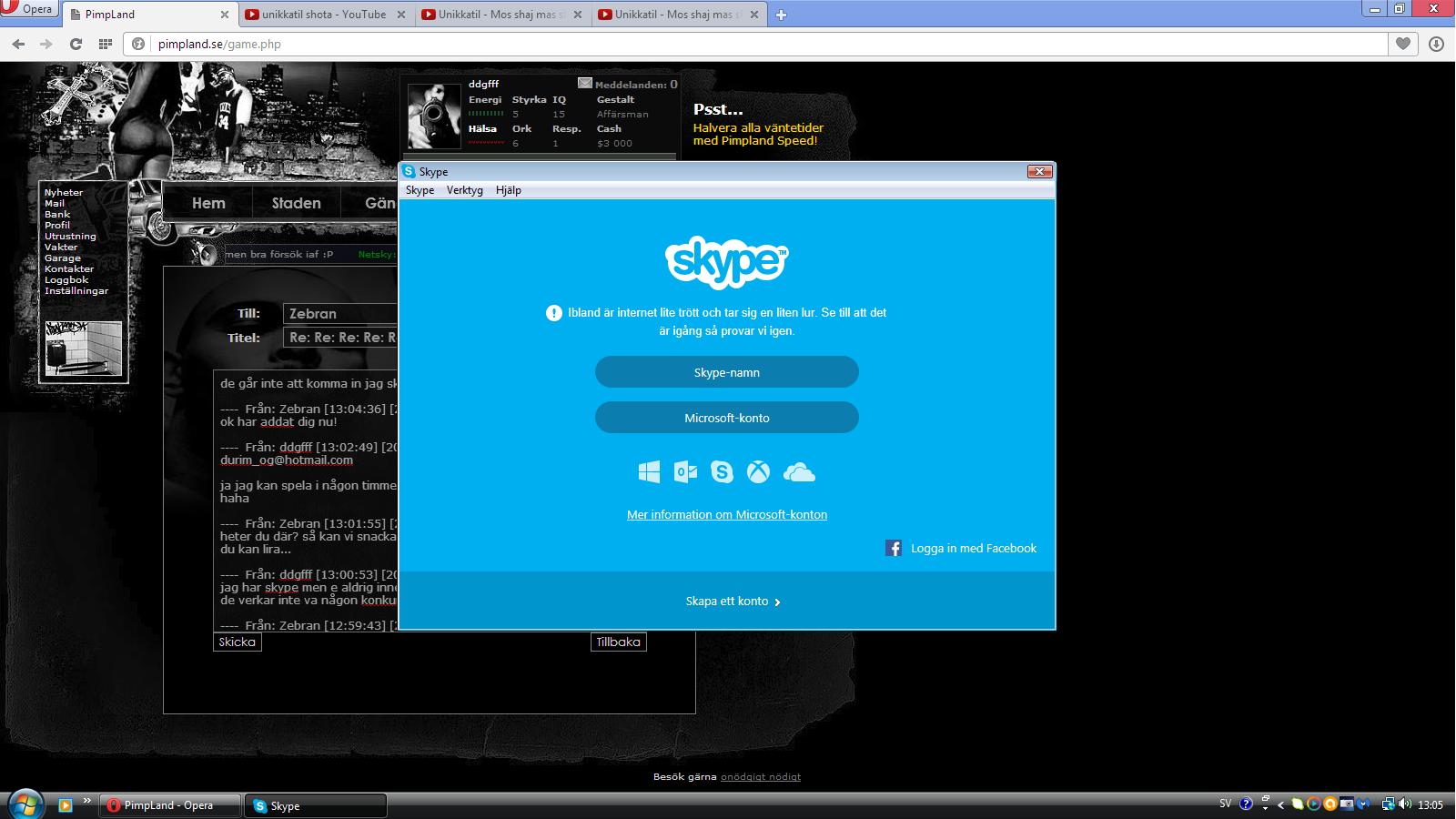Screen dimensions: 1456x819
Task: Click the Windows logo icon in Skype
Action: (x=649, y=471)
